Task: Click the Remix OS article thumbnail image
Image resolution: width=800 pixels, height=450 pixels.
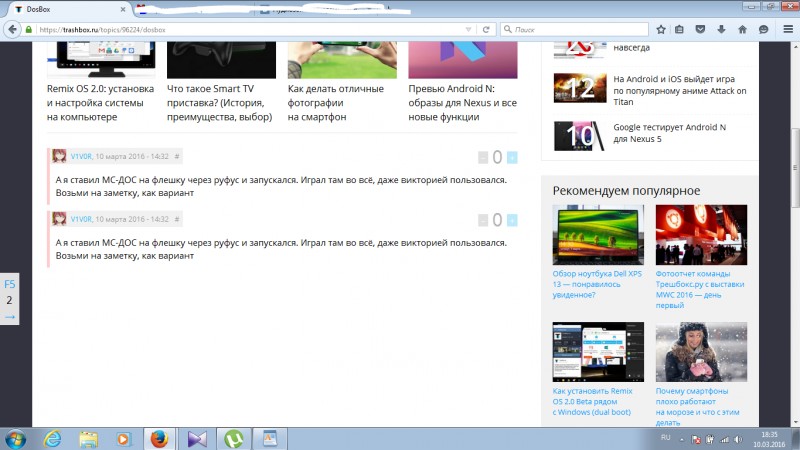Action: (101, 60)
